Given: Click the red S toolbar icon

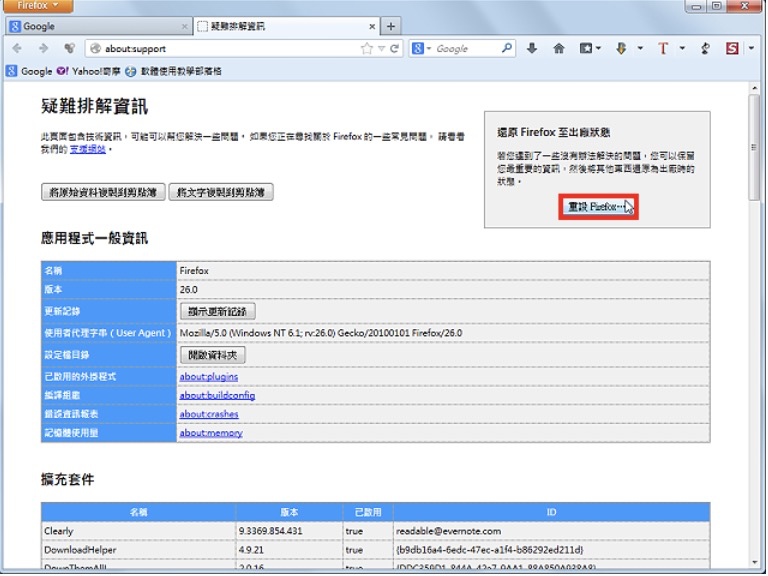Looking at the screenshot, I should tap(732, 48).
